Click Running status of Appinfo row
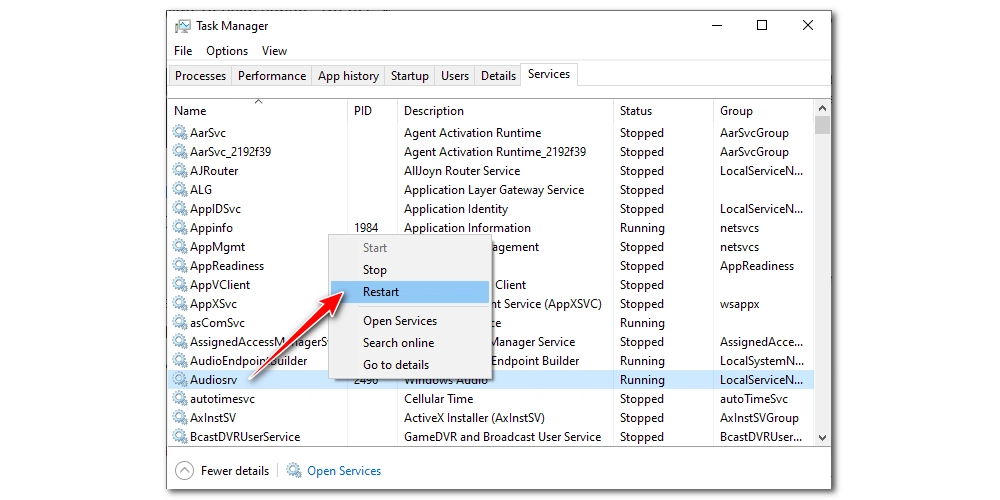This screenshot has height=500, width=1000. tap(642, 228)
